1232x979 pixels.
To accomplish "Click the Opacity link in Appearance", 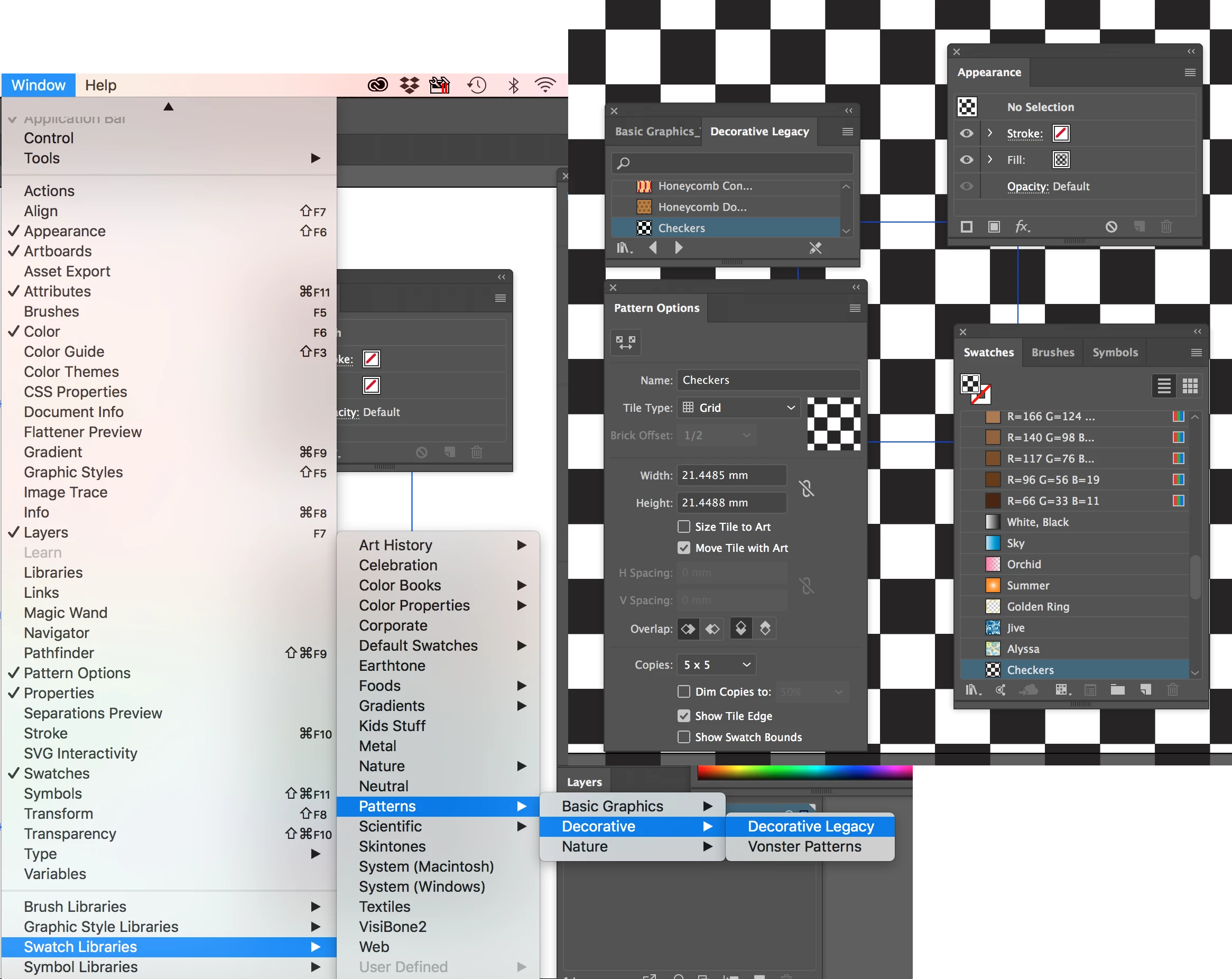I will pos(1027,186).
